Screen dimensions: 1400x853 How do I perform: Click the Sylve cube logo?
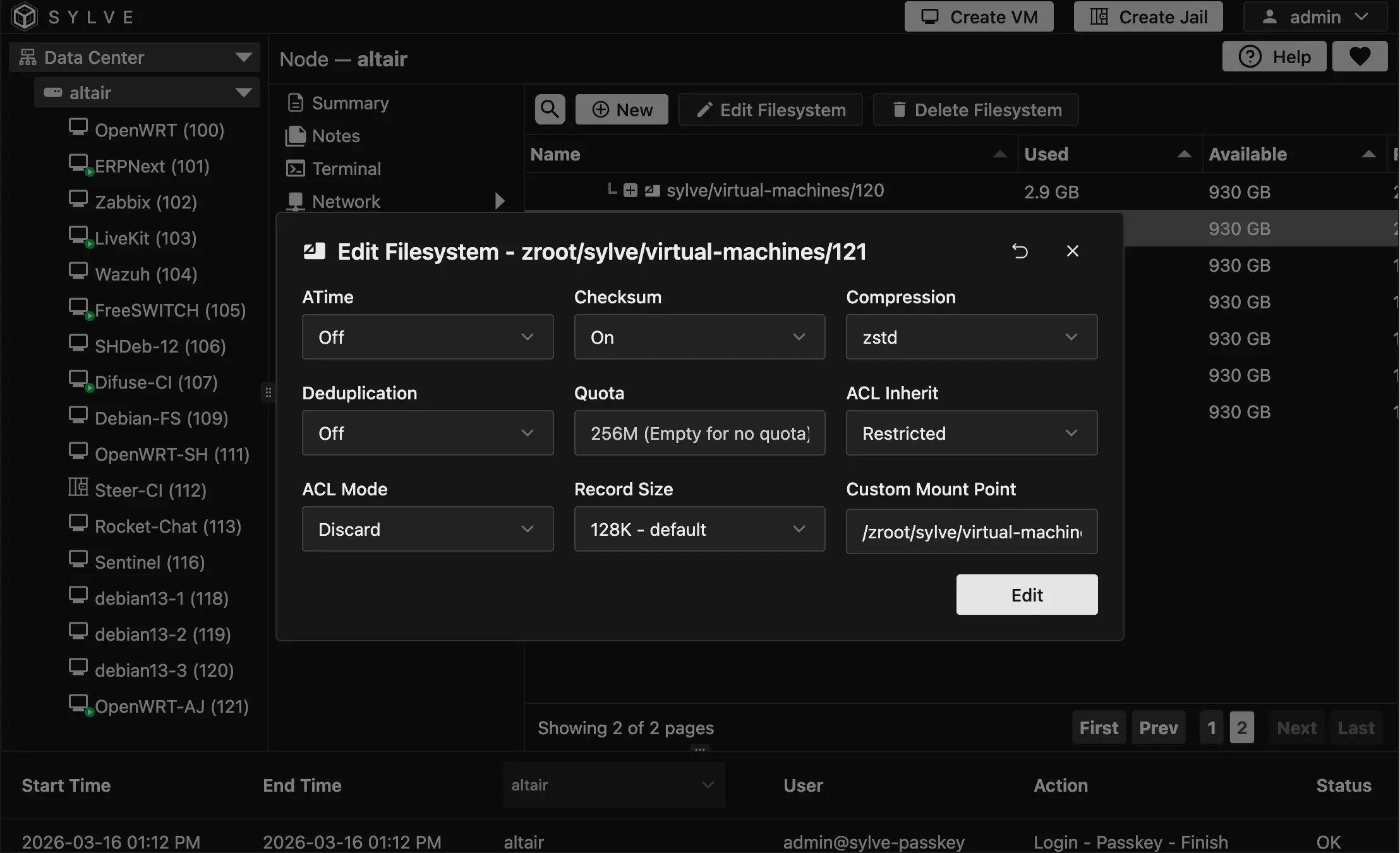point(25,16)
